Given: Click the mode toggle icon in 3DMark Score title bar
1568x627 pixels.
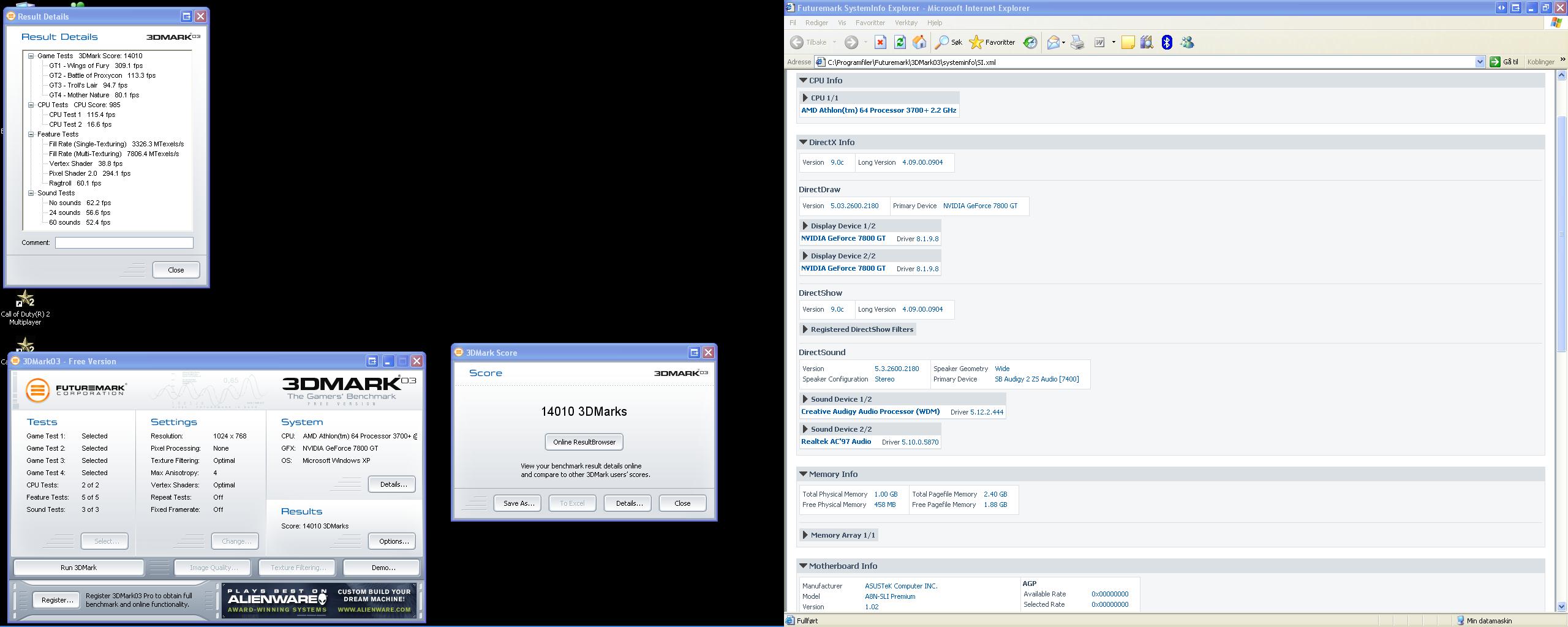Looking at the screenshot, I should click(x=694, y=353).
